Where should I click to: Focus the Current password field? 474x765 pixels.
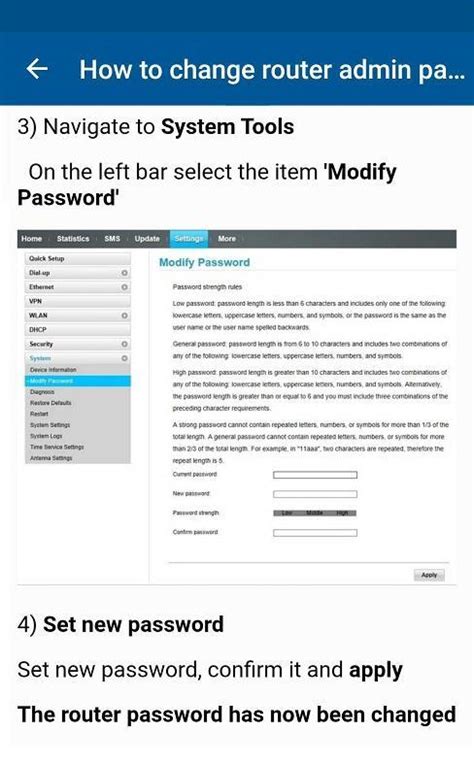(315, 475)
